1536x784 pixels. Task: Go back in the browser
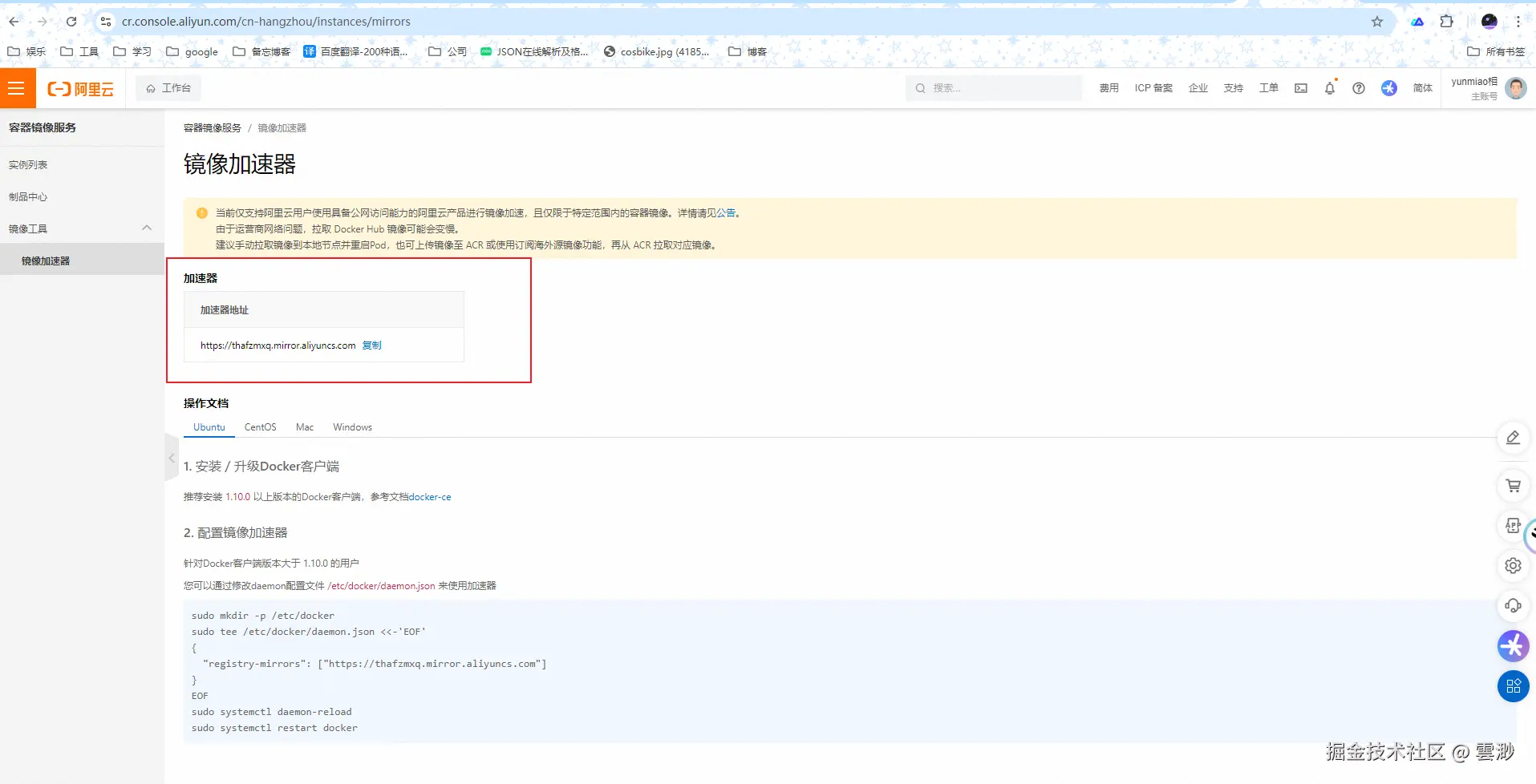pos(14,22)
